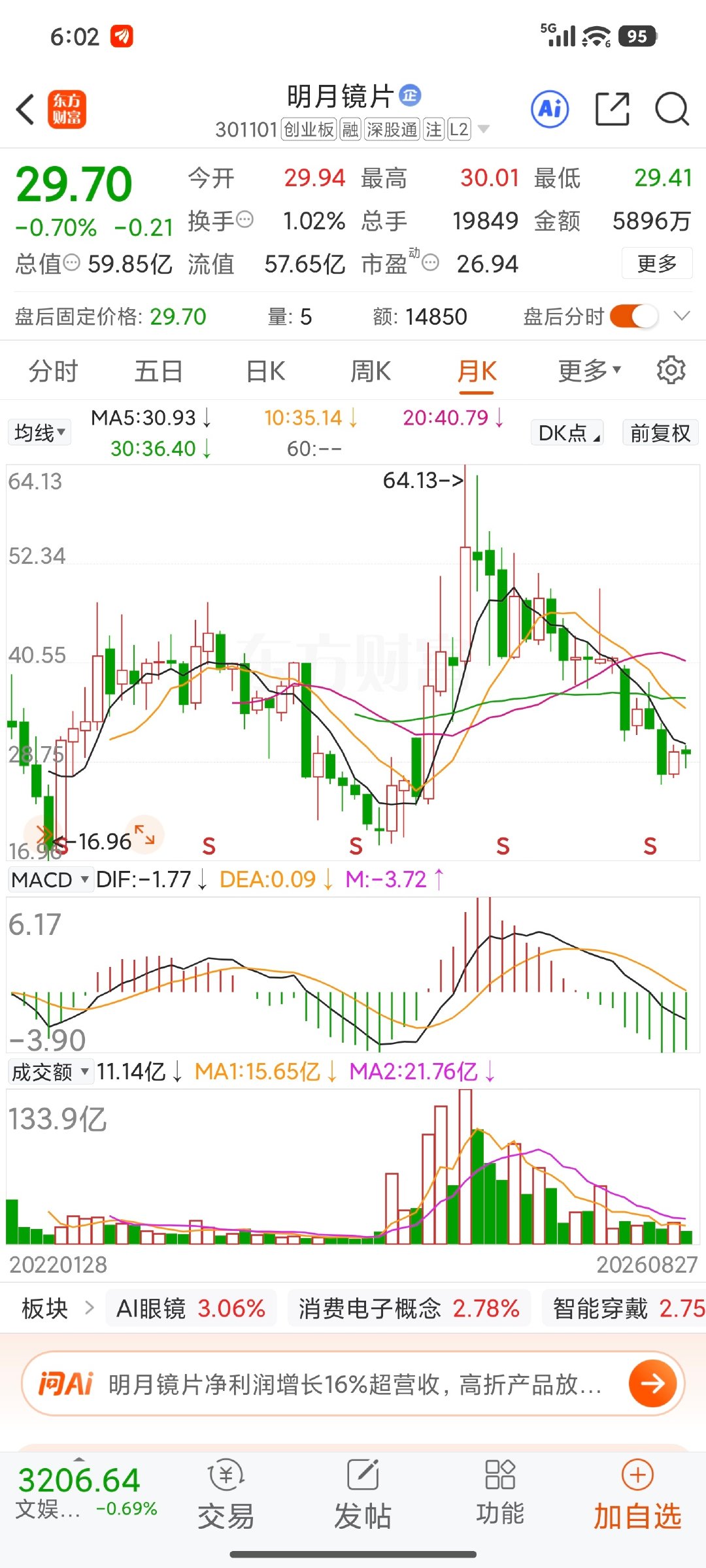The height and width of the screenshot is (1568, 706).
Task: Expand the stock tags dropdown triangle
Action: [484, 129]
